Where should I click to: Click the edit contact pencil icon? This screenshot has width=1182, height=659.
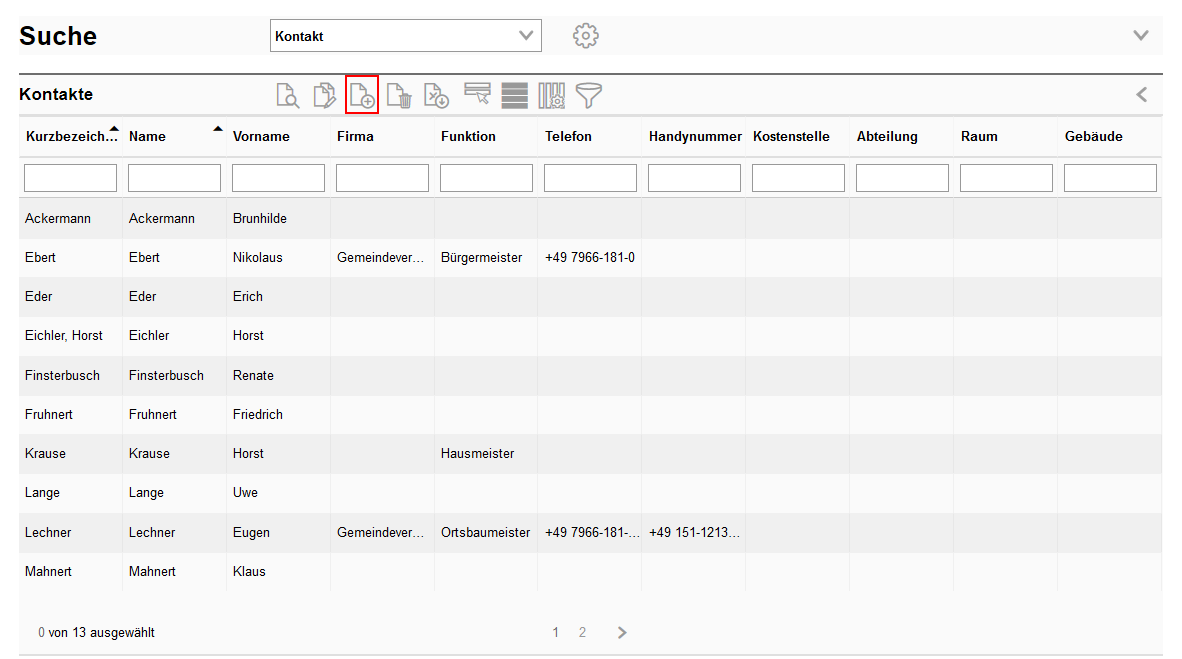[325, 96]
